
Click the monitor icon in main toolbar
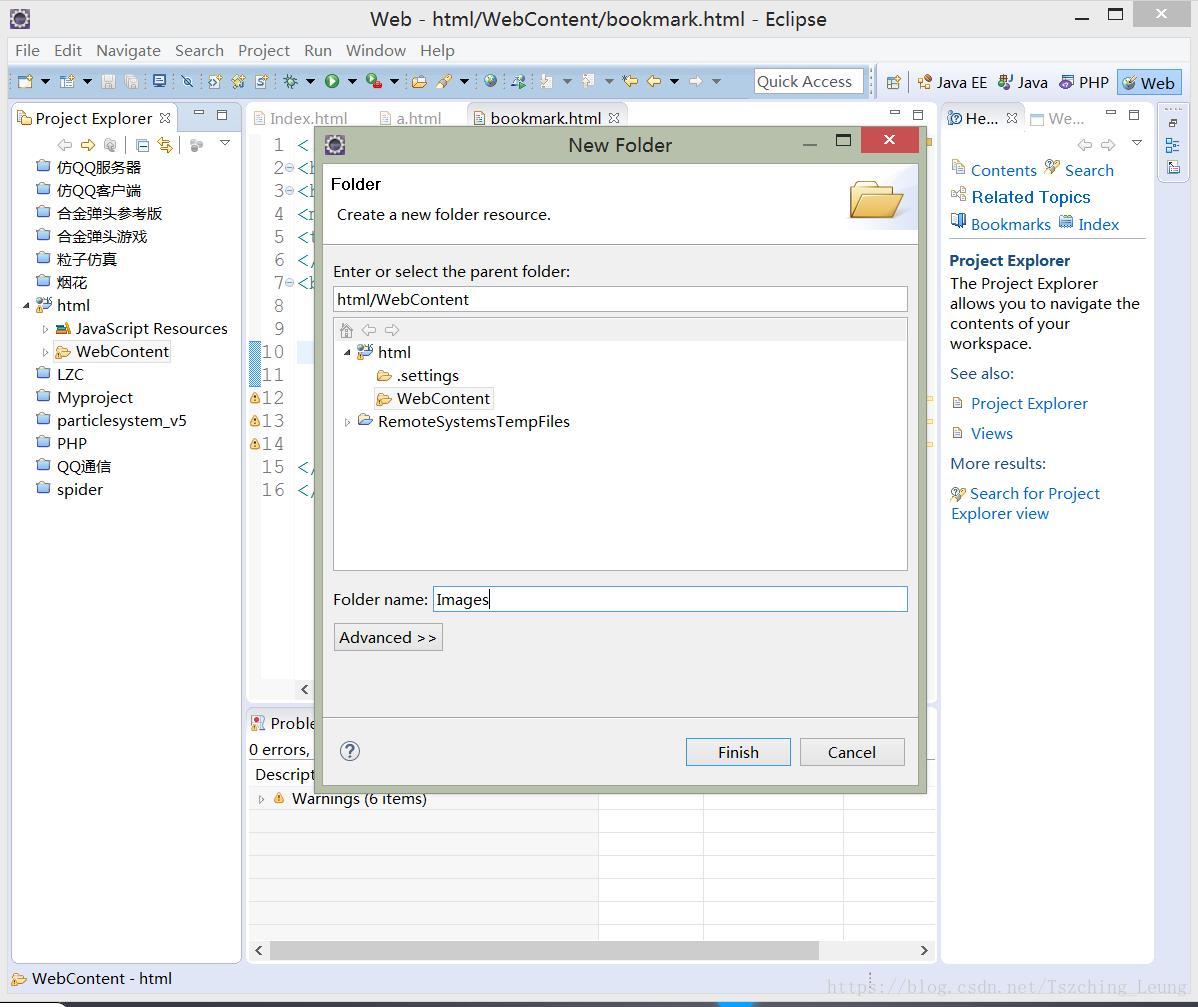[x=160, y=81]
